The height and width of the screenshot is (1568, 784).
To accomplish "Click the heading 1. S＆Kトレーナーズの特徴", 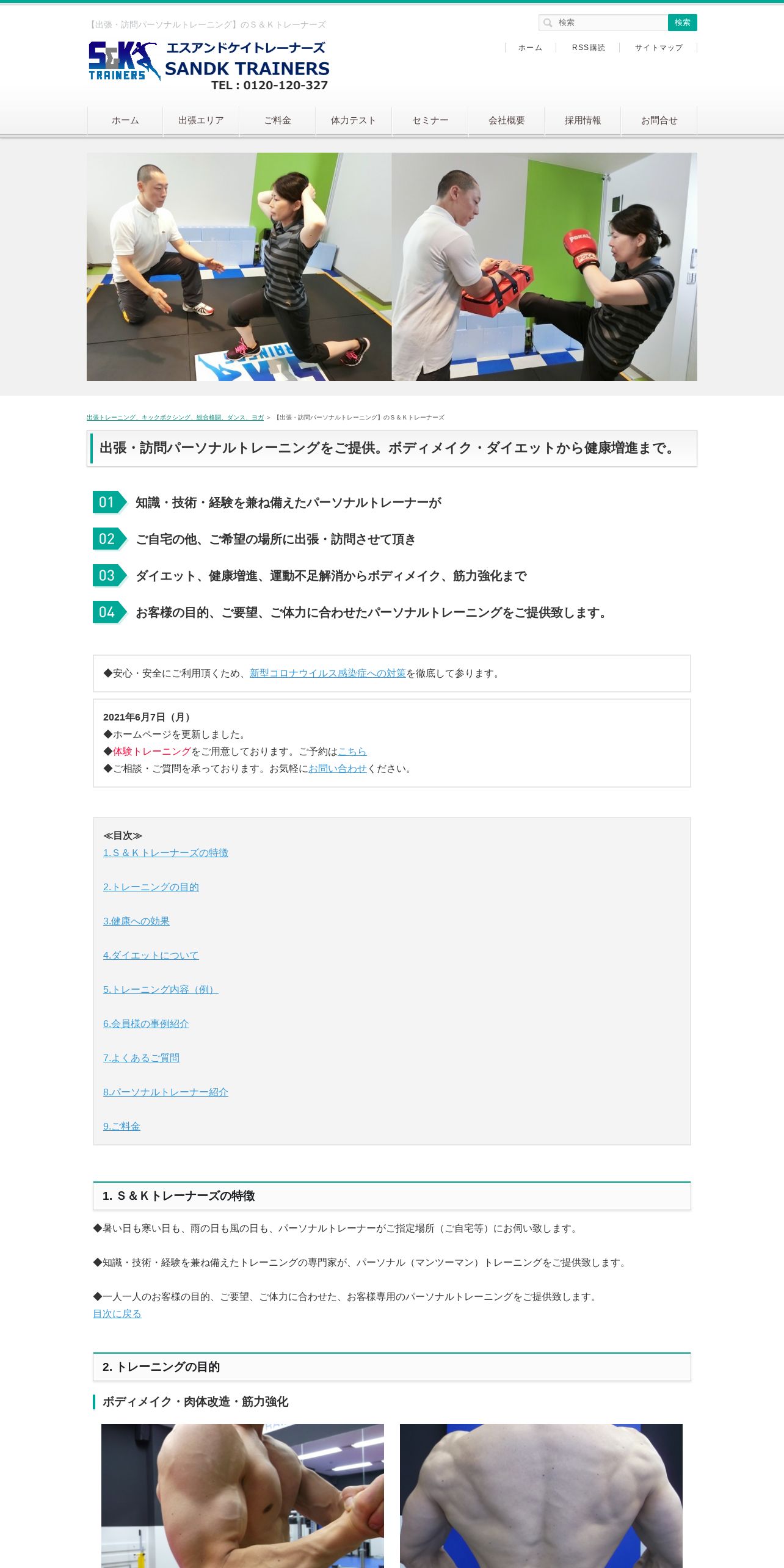I will pos(179,1196).
